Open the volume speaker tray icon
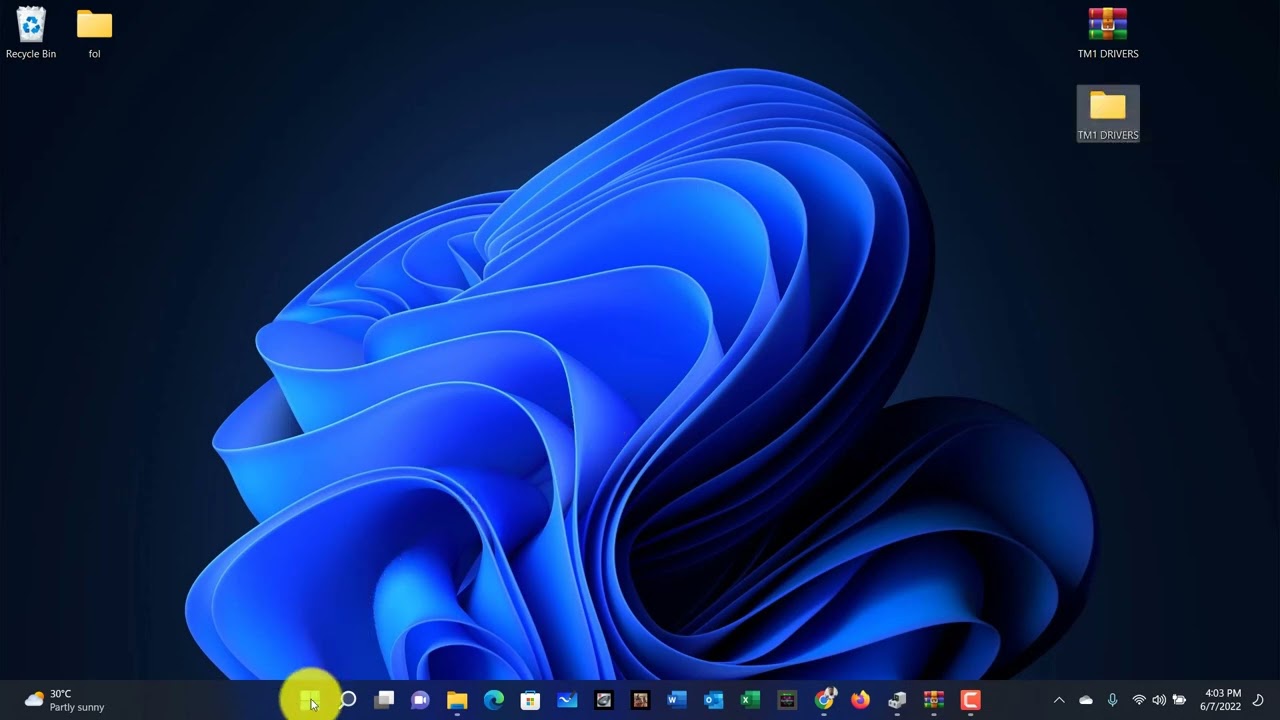This screenshot has width=1280, height=720. [1159, 700]
